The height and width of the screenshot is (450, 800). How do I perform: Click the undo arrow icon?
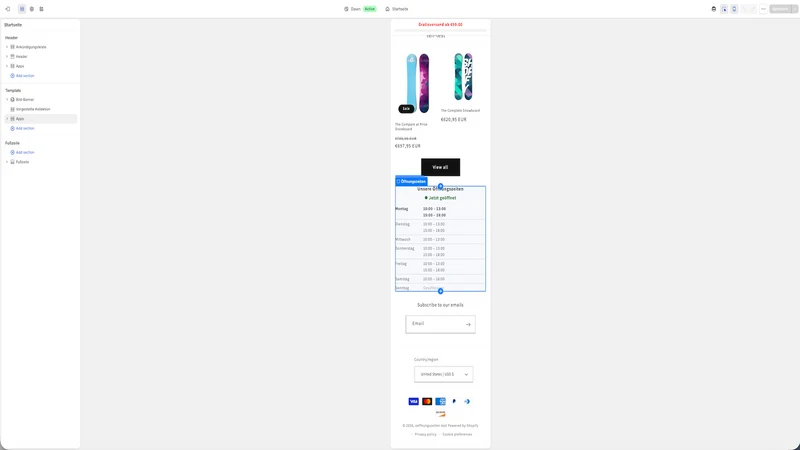744,9
